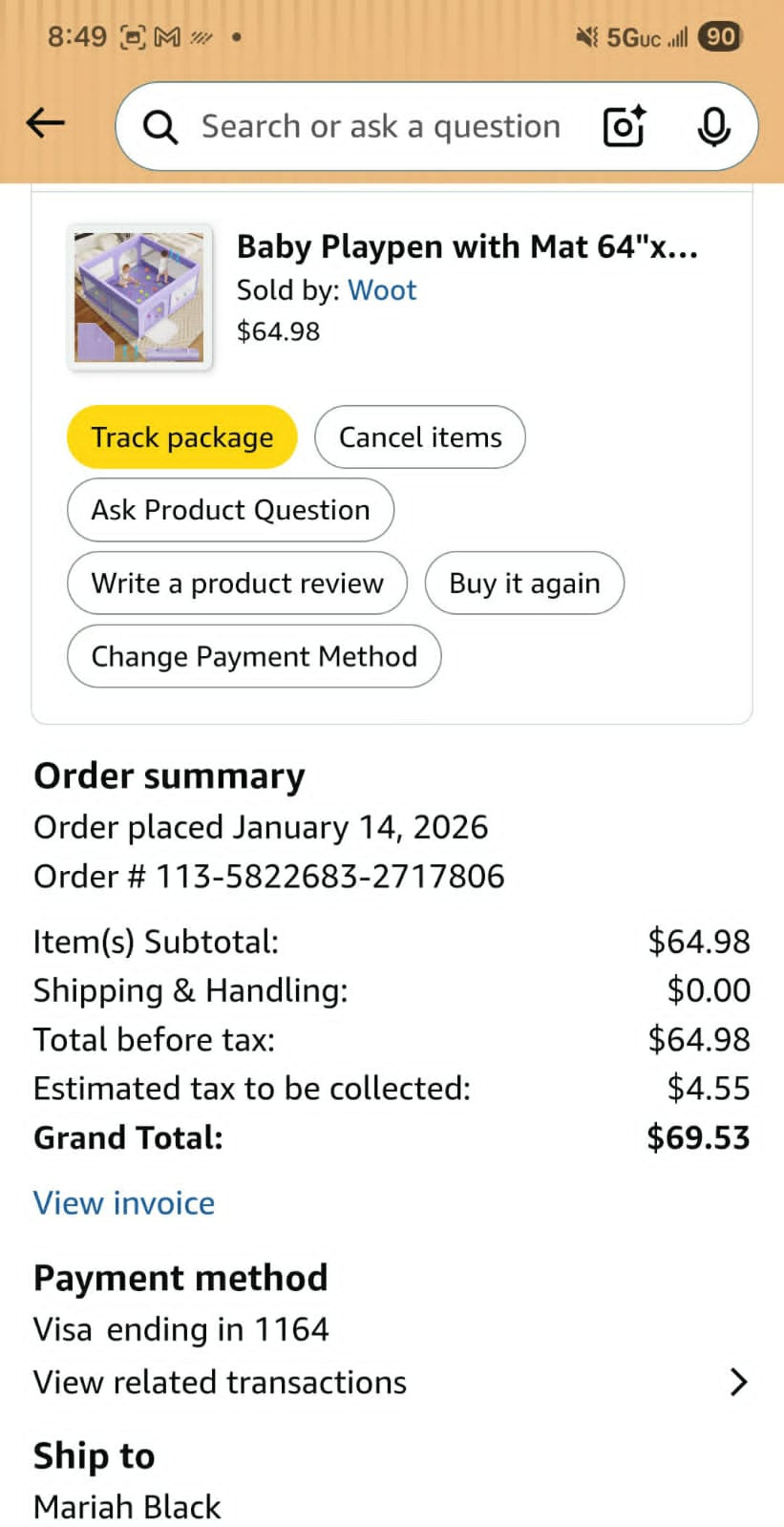Open the Woot seller link
The image size is (784, 1527).
click(x=382, y=290)
